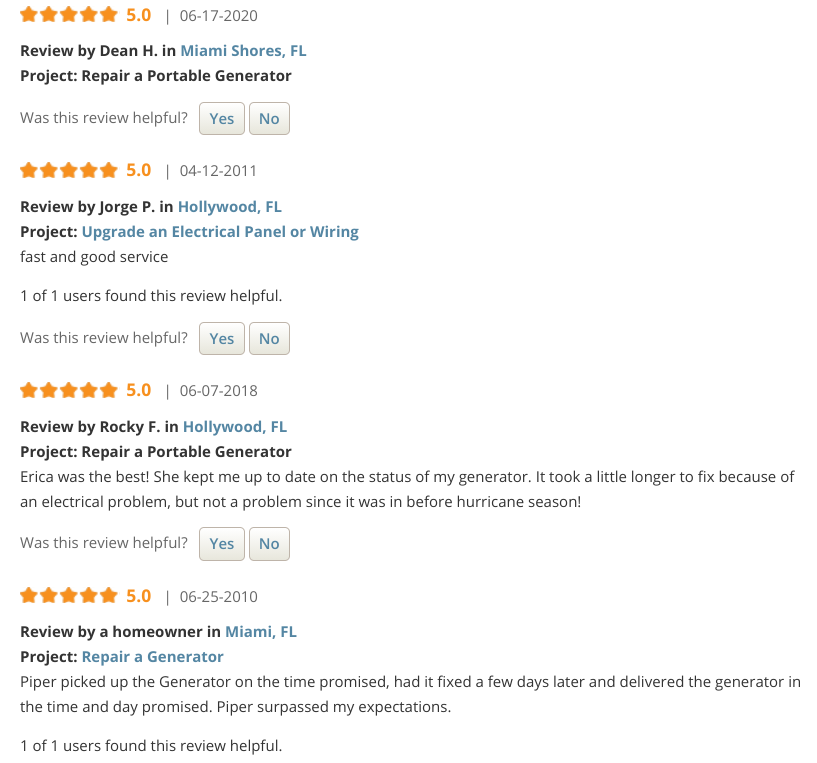Click the 06-17-2020 review date
The image size is (817, 763).
218,16
